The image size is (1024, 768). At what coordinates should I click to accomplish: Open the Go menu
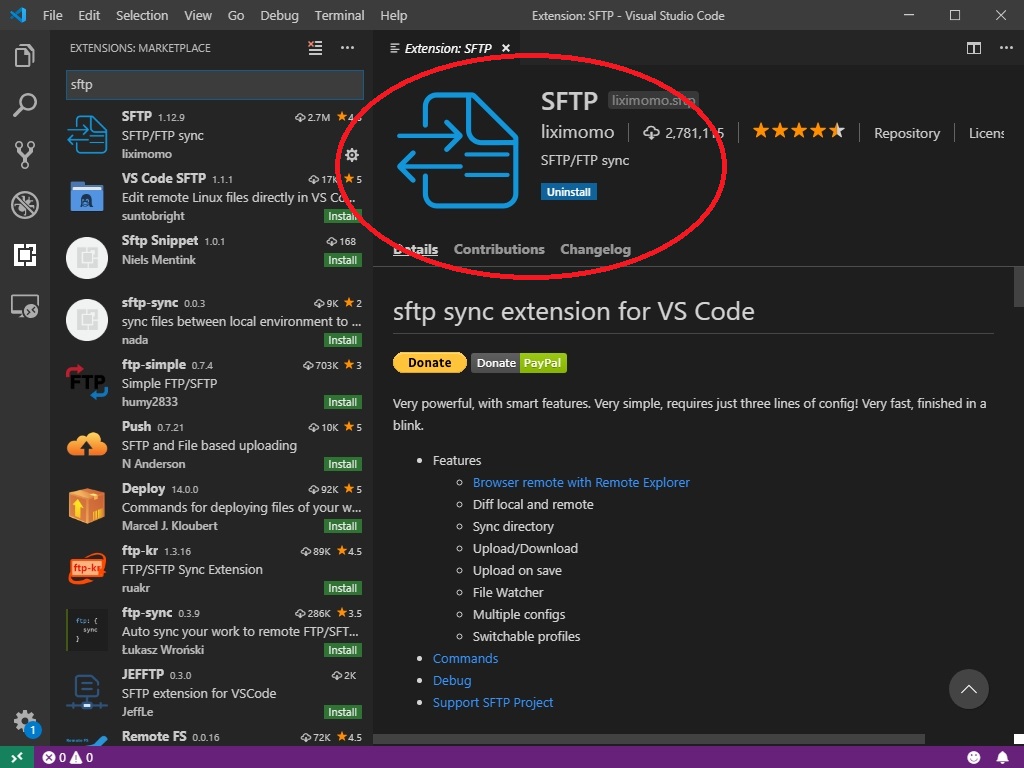coord(236,15)
